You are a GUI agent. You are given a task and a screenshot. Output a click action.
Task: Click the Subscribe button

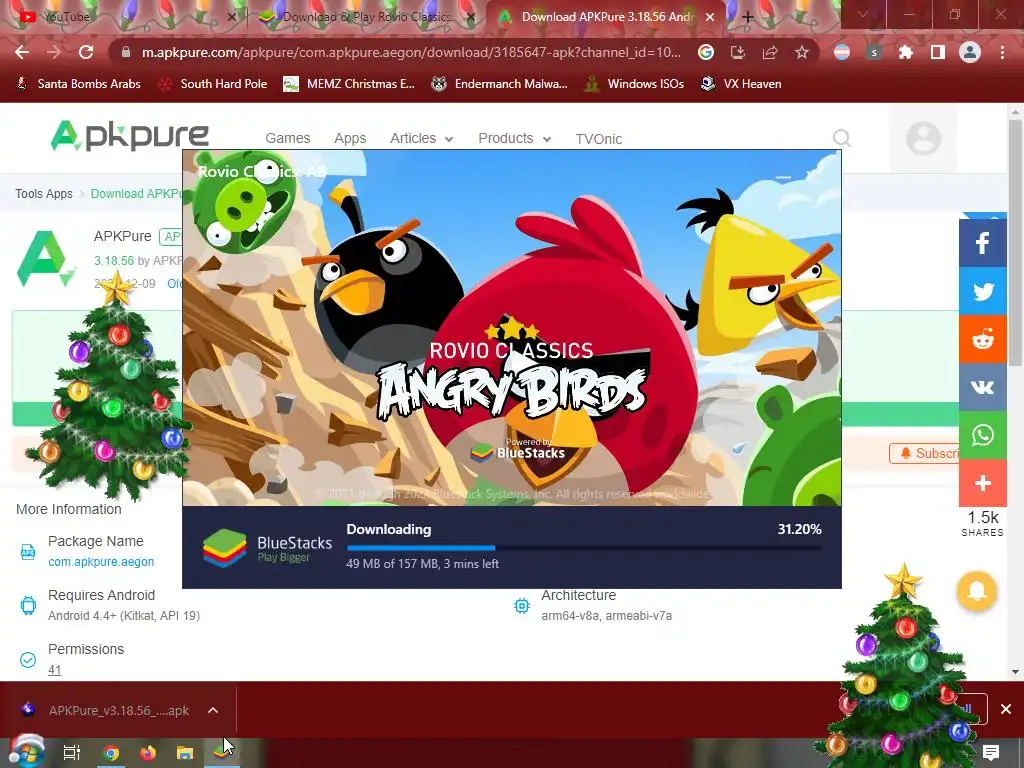[924, 453]
